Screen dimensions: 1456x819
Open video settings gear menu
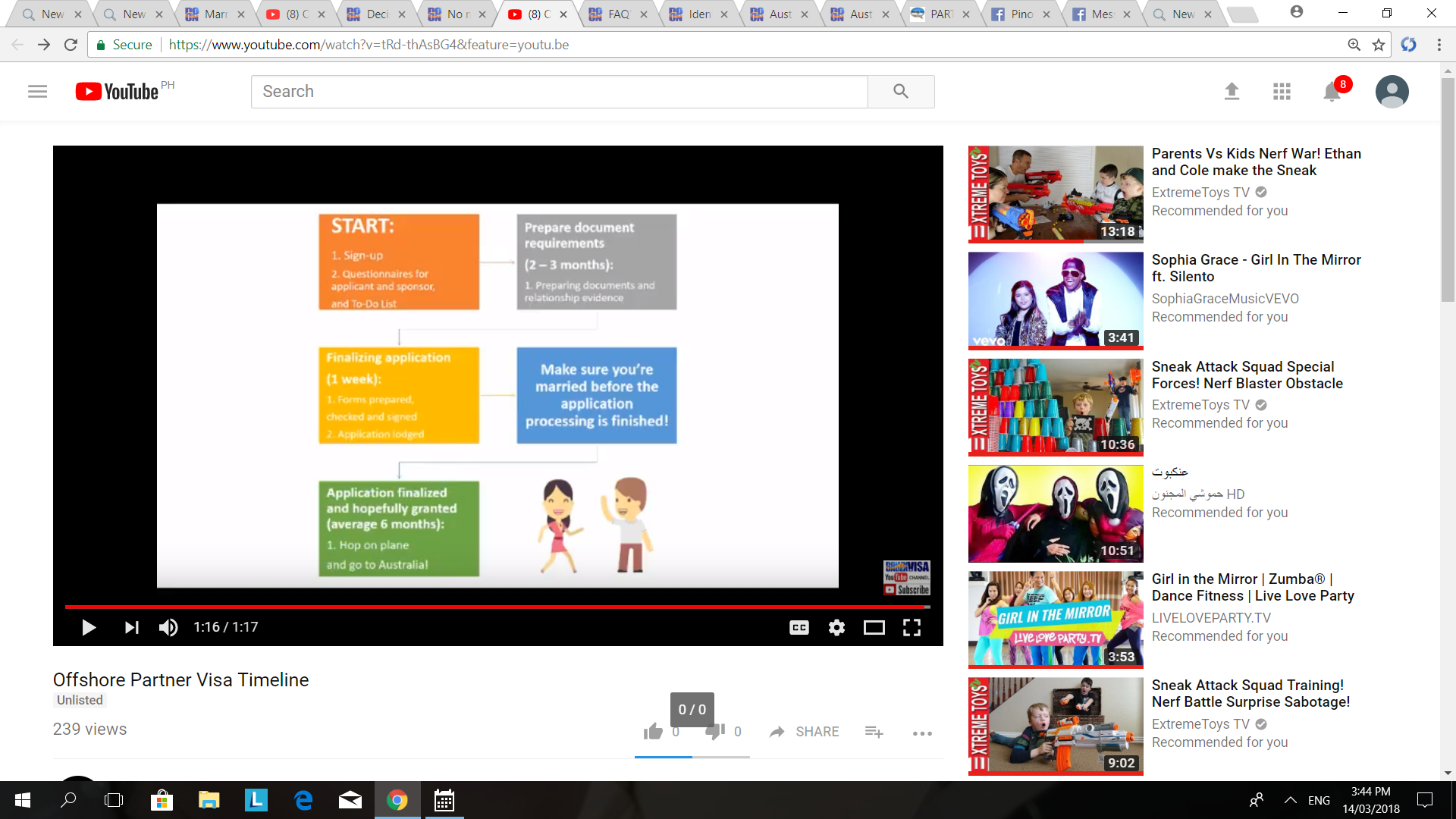pos(836,628)
